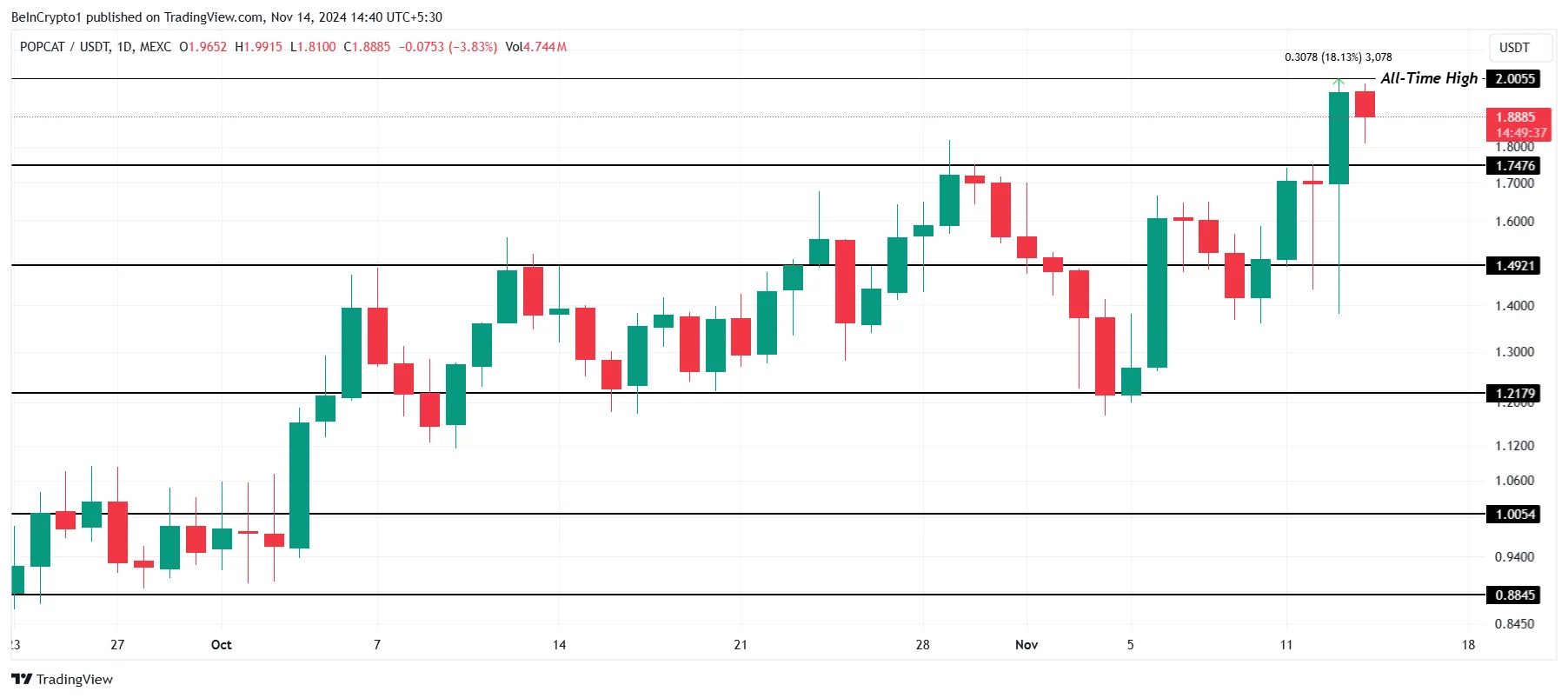
Task: Click the green arrow at price measurement top
Action: coord(1339,83)
